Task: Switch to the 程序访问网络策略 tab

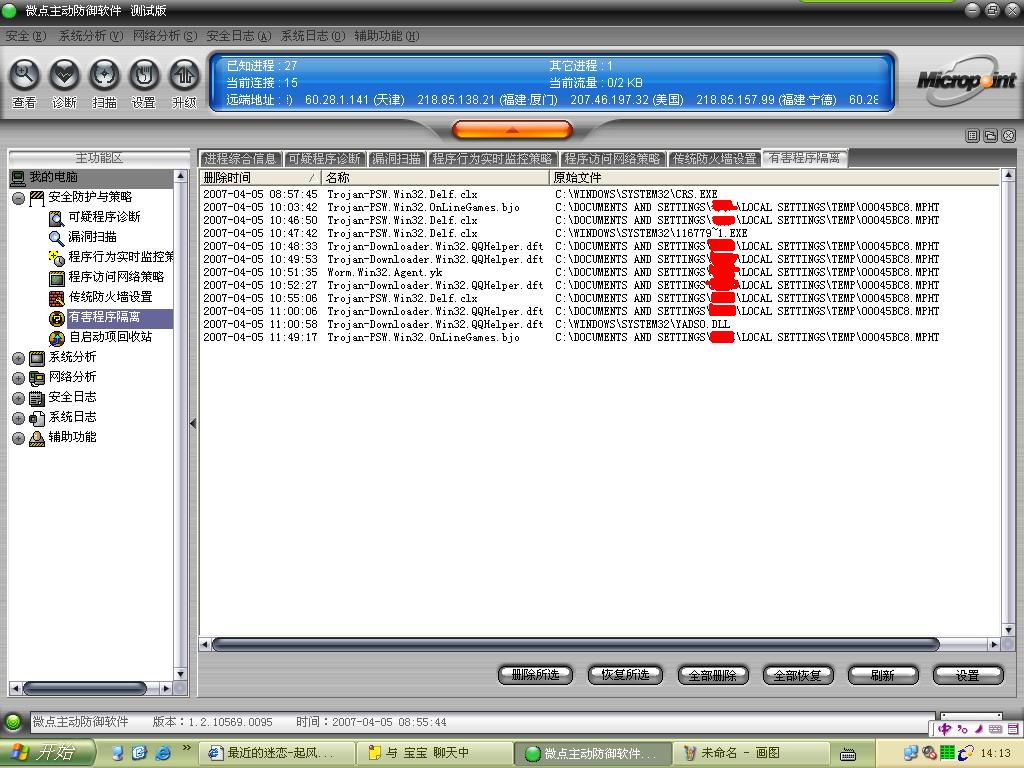Action: click(612, 159)
